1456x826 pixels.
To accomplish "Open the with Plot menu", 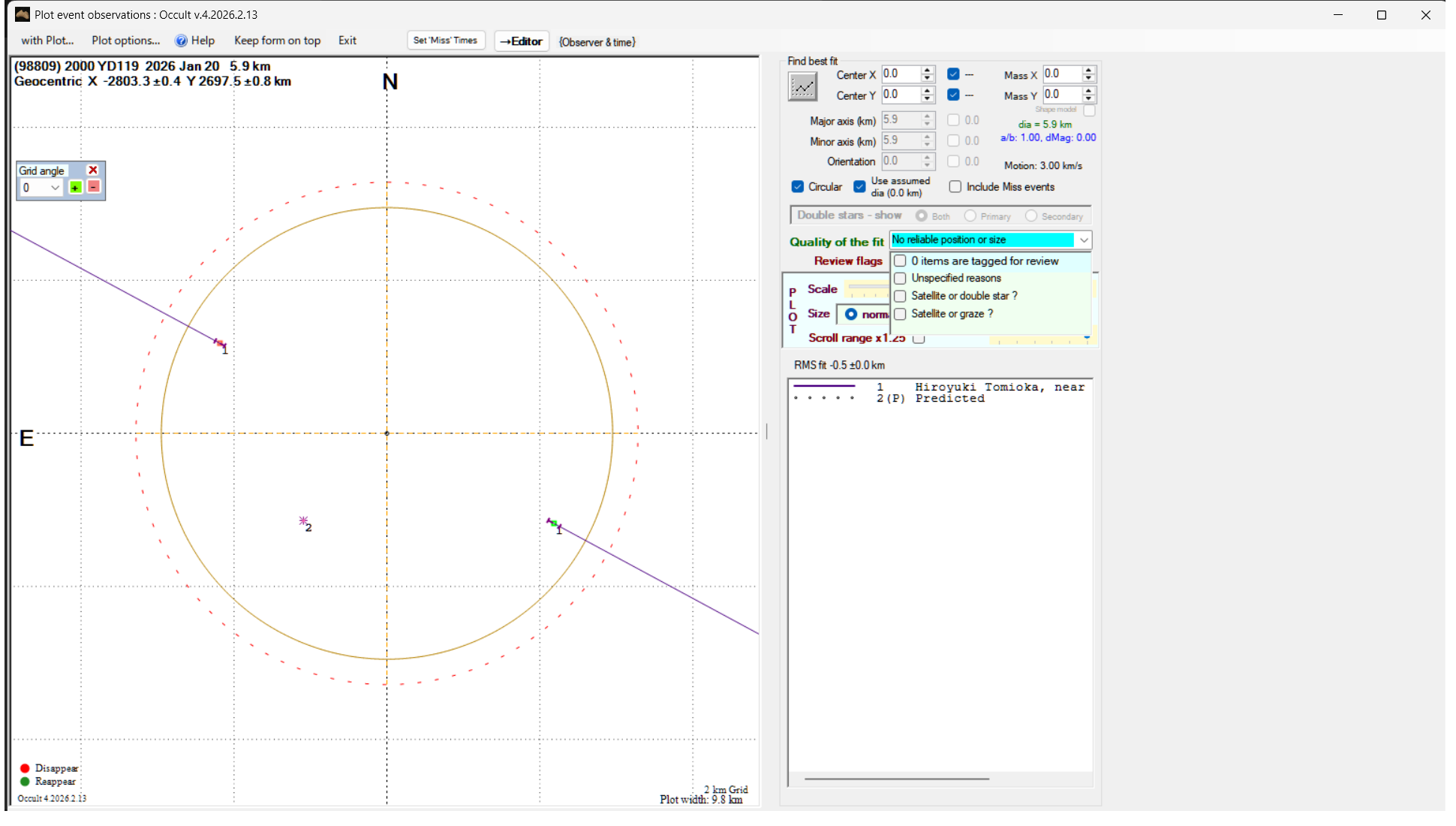I will coord(47,41).
